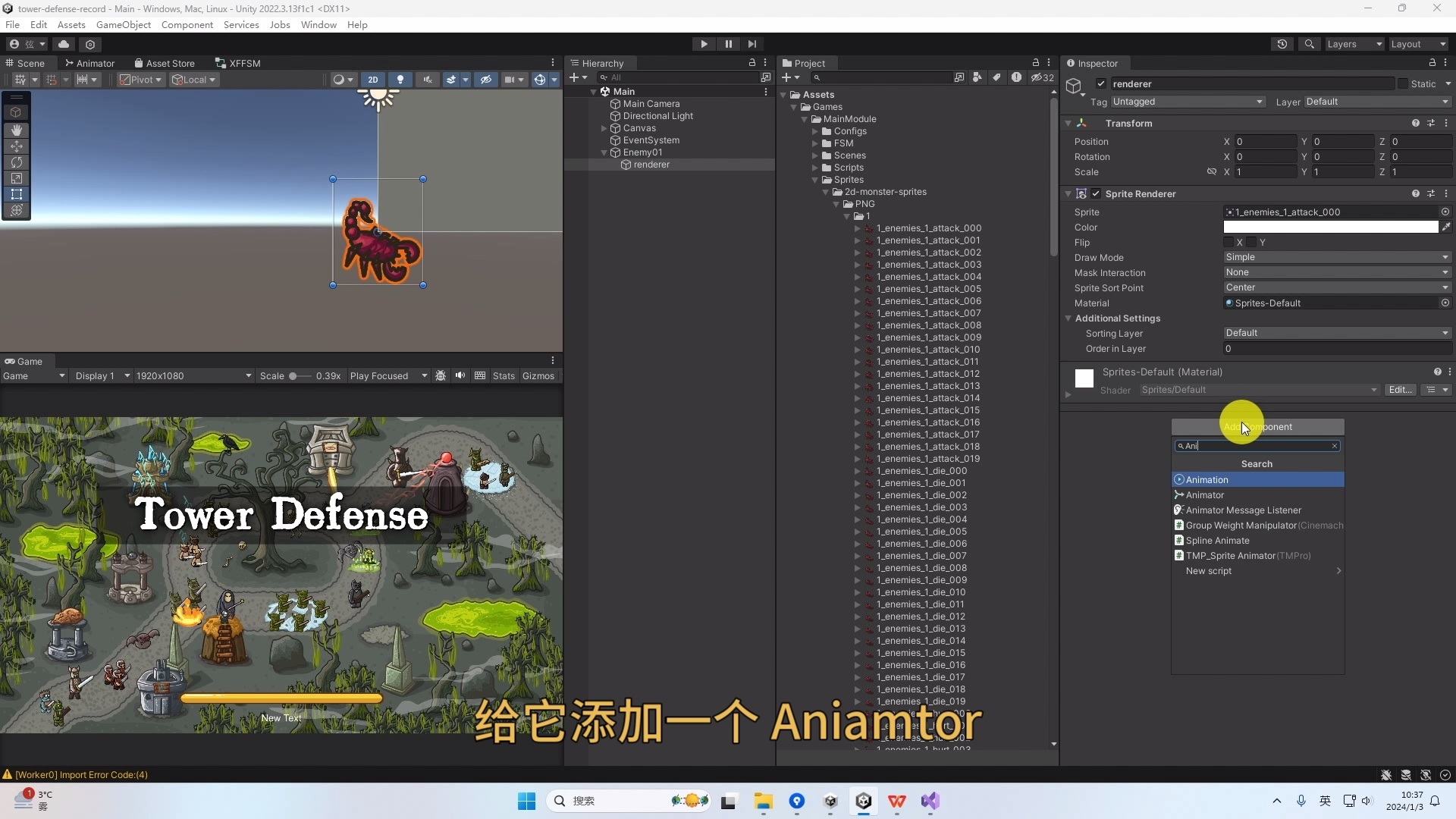Select the Hand tool in the scene toolbar
The width and height of the screenshot is (1456, 819).
pyautogui.click(x=16, y=130)
